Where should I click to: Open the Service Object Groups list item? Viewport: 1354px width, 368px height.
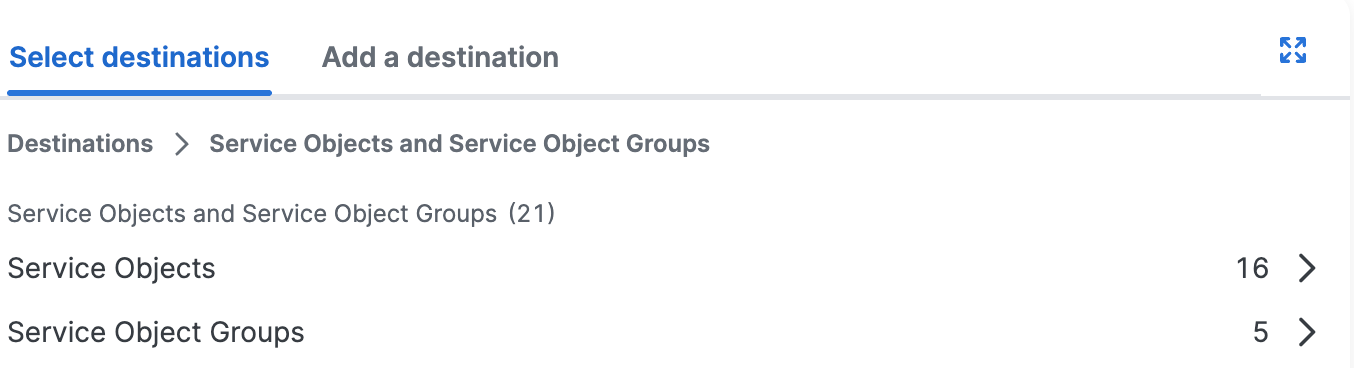pos(662,332)
